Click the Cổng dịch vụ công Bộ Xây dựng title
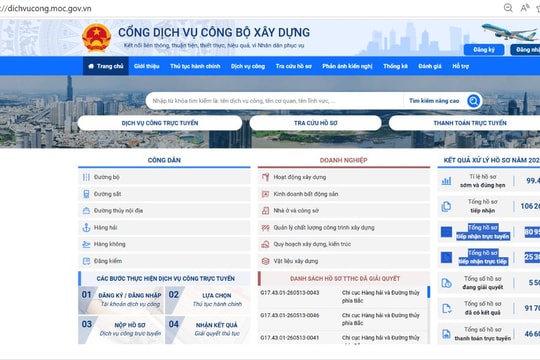The height and width of the screenshot is (360, 540). coord(214,32)
